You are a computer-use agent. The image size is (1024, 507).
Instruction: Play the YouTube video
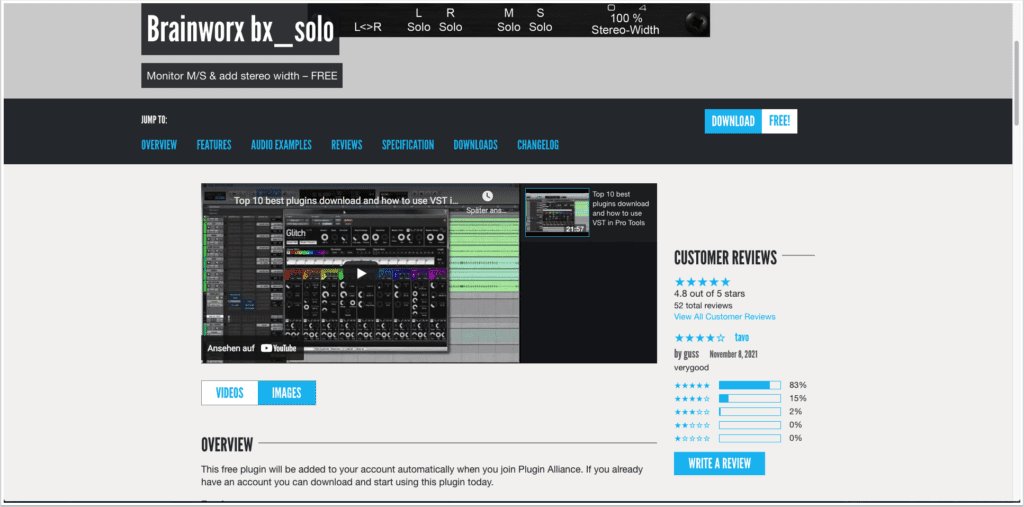click(361, 273)
